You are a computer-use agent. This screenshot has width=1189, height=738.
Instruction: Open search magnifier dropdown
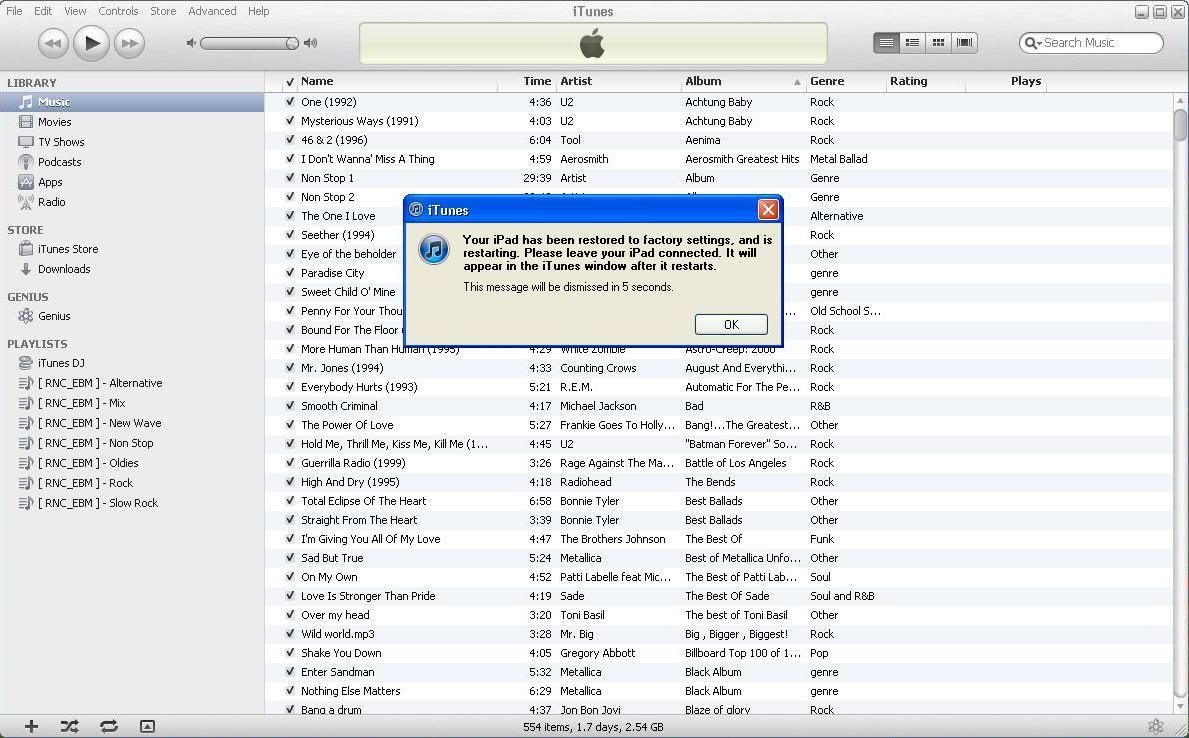[x=1033, y=43]
